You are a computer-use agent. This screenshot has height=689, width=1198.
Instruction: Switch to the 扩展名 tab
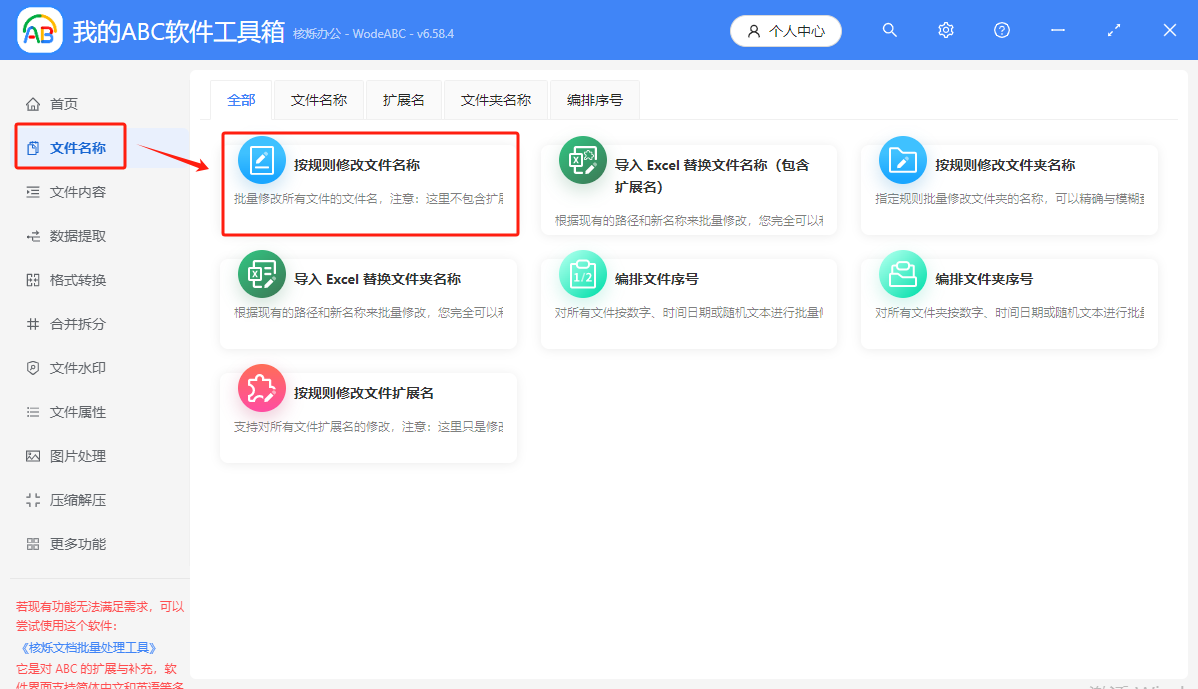click(x=403, y=99)
